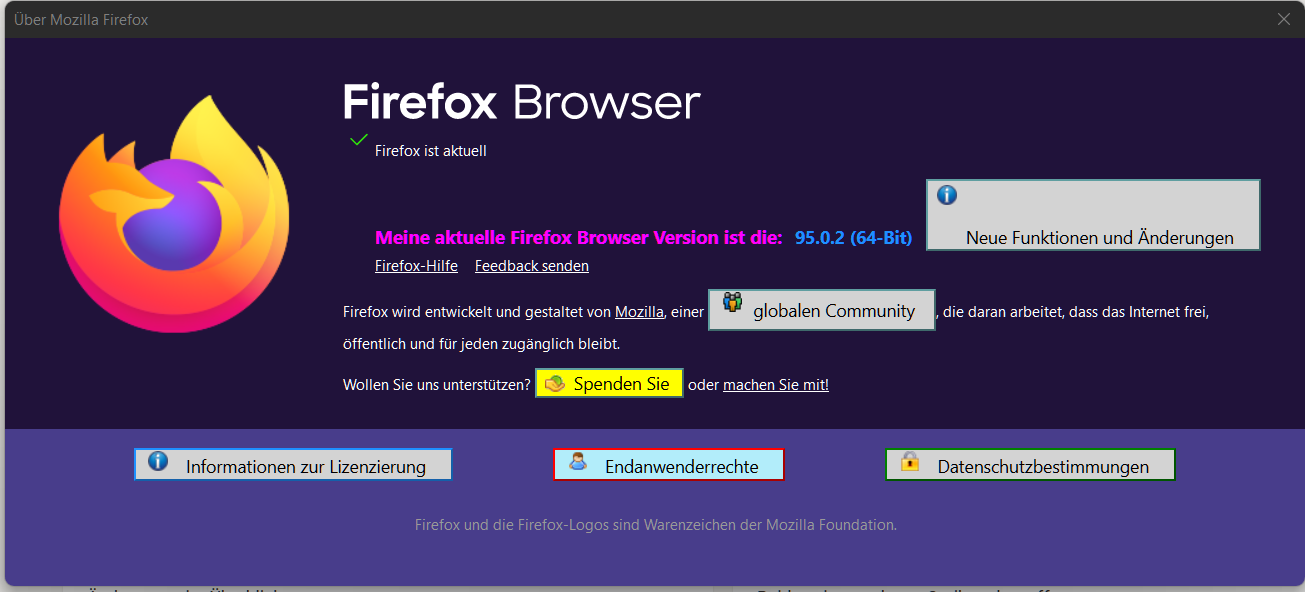Click the machen Sie mit! link
This screenshot has height=592, width=1305.
click(x=776, y=385)
